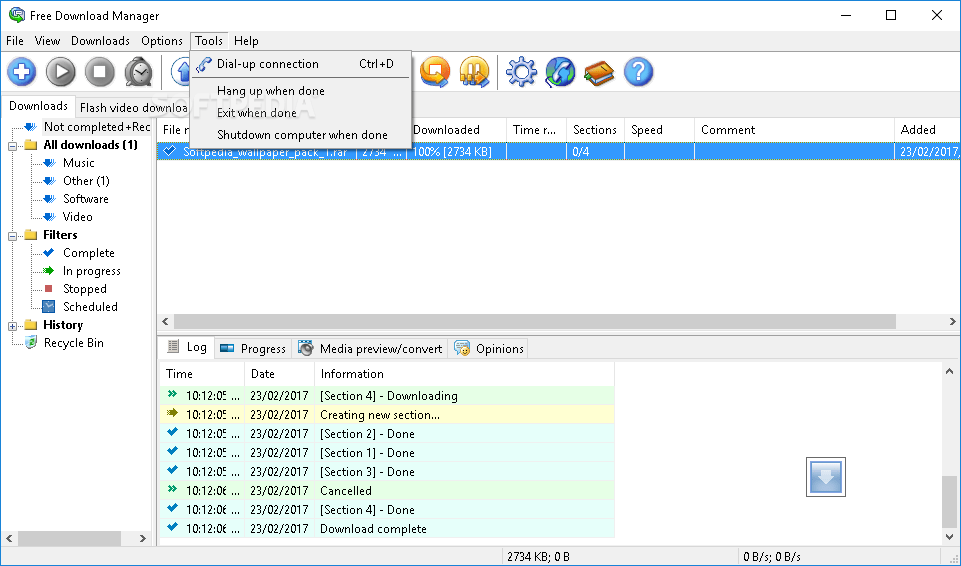Click the phone icon beside Dial-up connection
This screenshot has width=961, height=566.
coord(204,64)
